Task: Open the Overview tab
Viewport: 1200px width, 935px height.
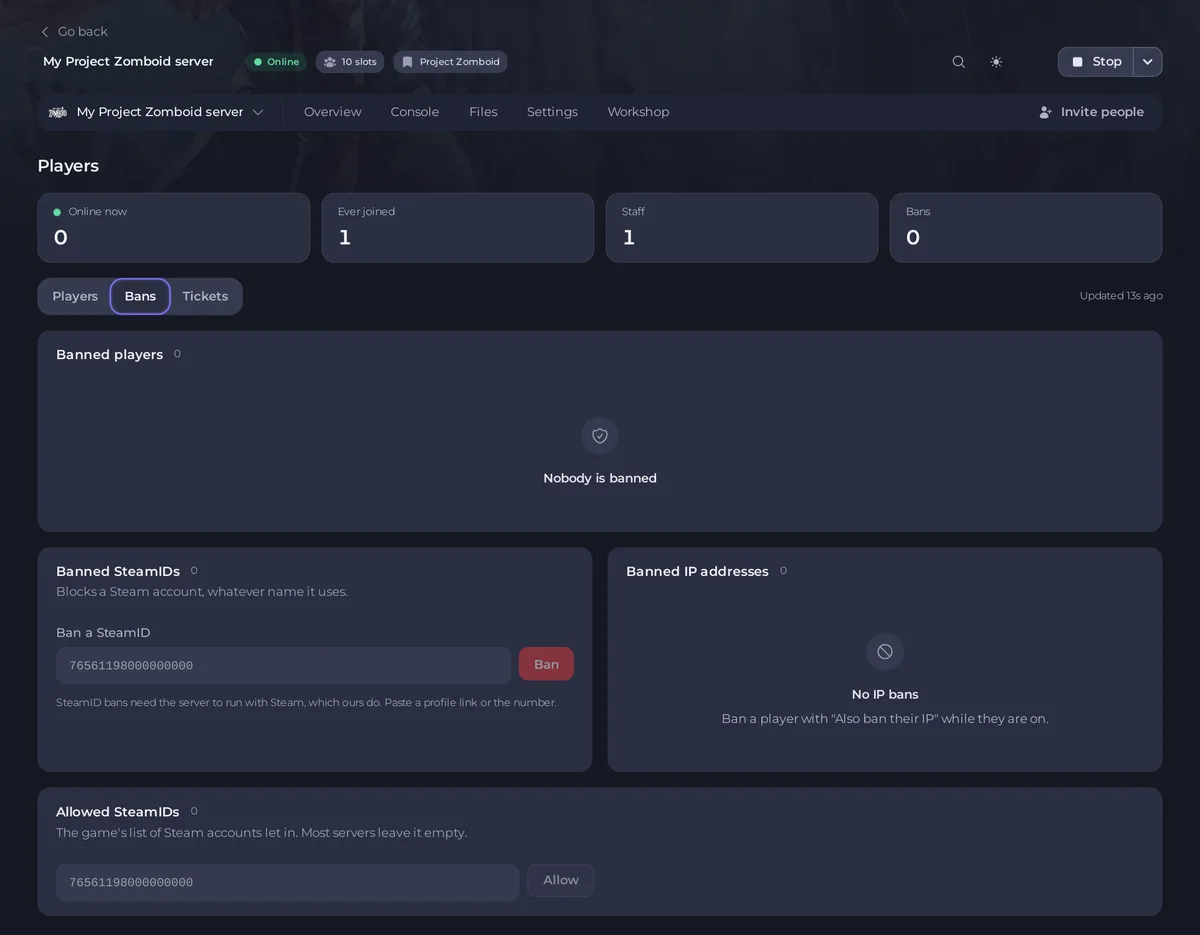Action: tap(333, 112)
